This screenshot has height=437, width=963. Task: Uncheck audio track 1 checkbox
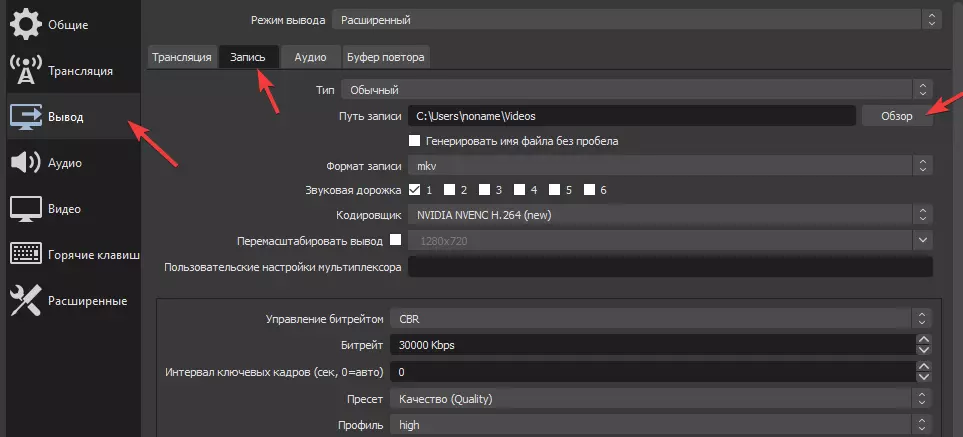coord(415,190)
